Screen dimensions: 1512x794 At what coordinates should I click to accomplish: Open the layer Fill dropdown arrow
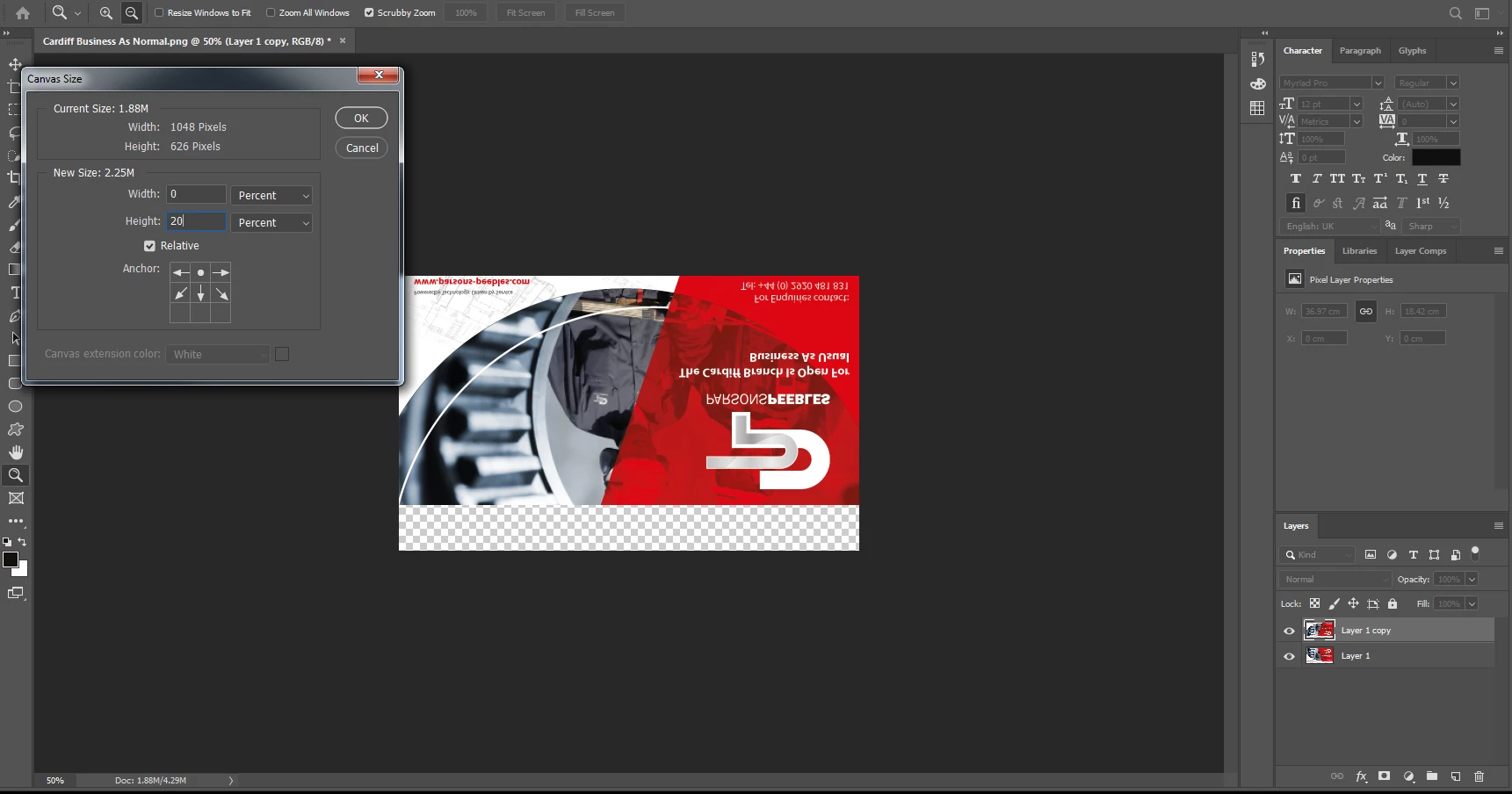pos(1472,603)
